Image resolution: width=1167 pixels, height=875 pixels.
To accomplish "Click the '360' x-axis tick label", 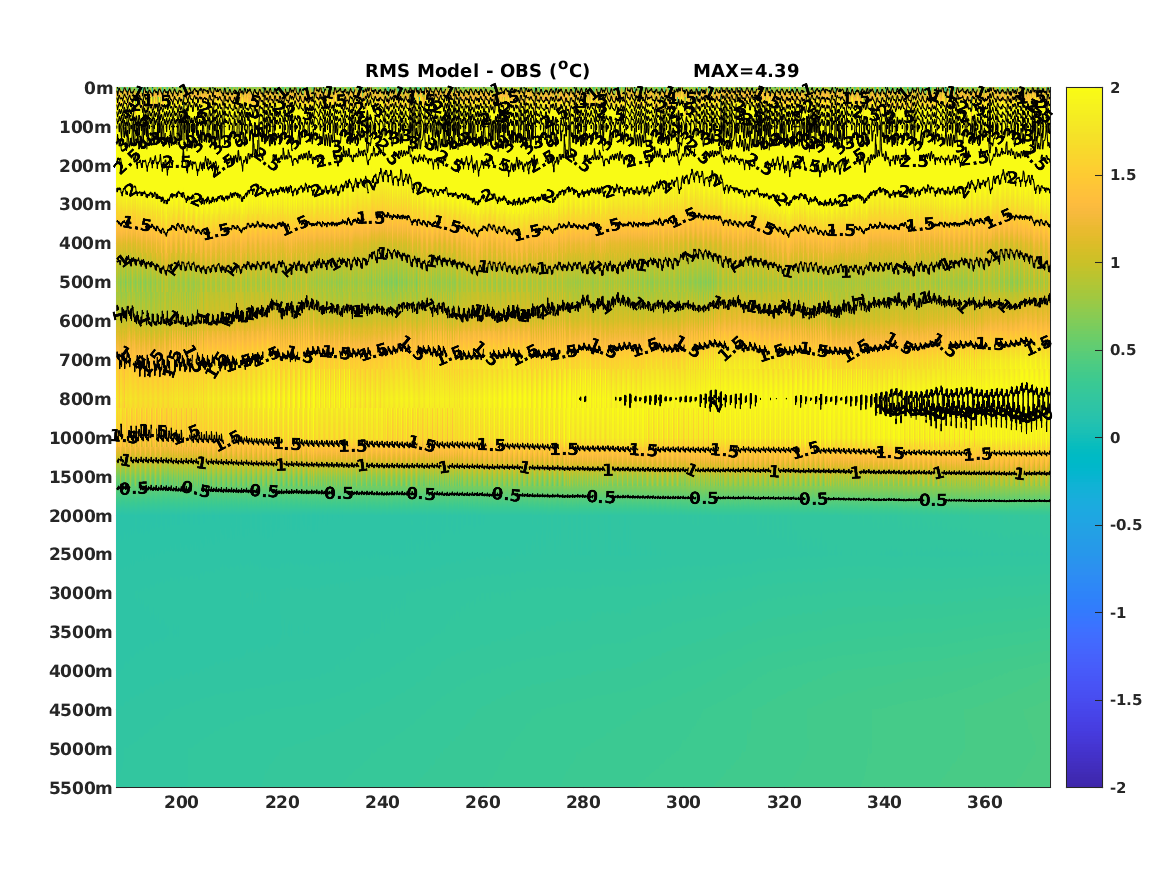I will point(985,802).
